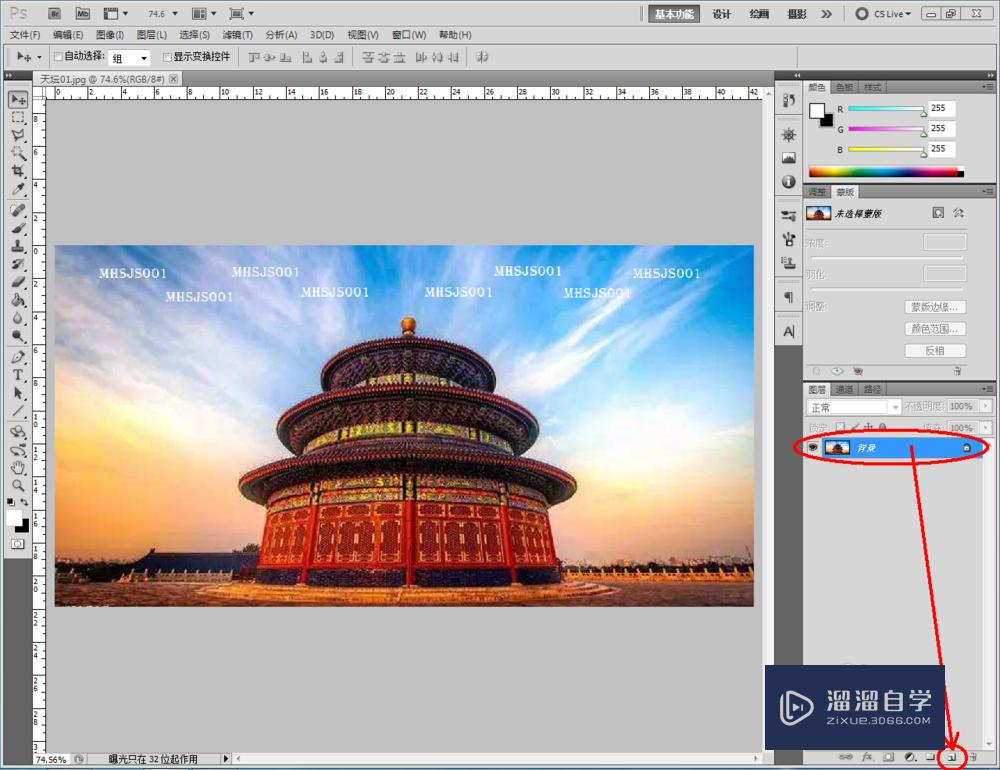Open the Histogram panel icon

tap(789, 158)
